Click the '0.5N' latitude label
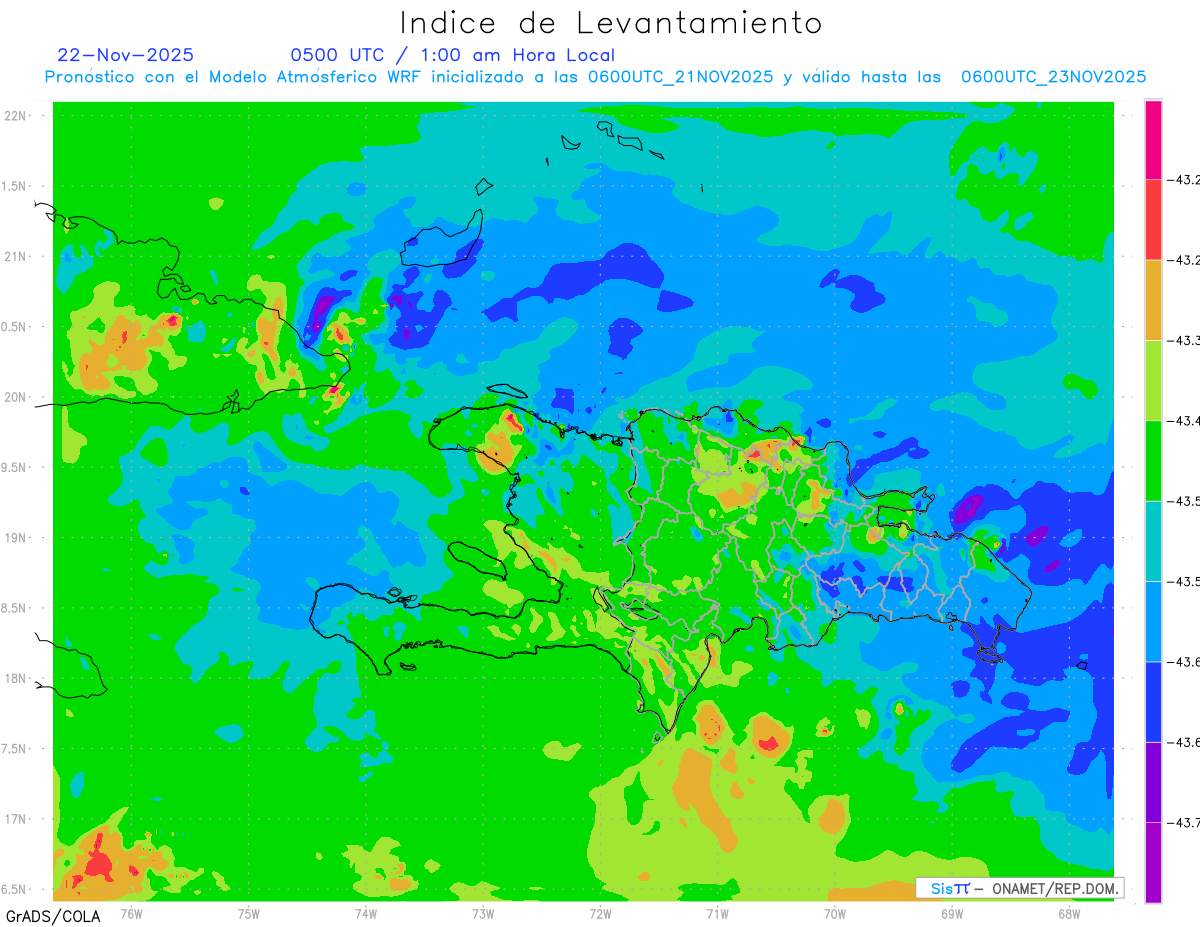 click(x=12, y=327)
